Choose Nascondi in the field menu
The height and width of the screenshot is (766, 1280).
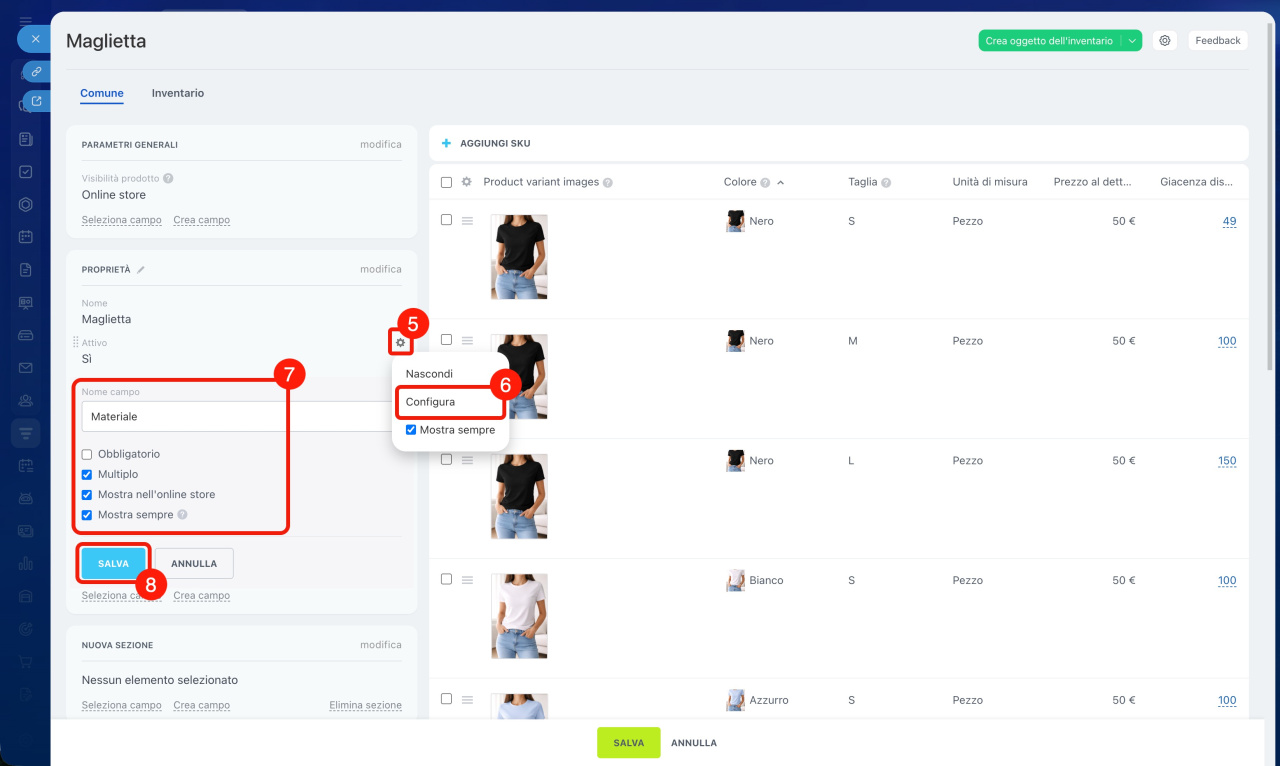tap(429, 374)
